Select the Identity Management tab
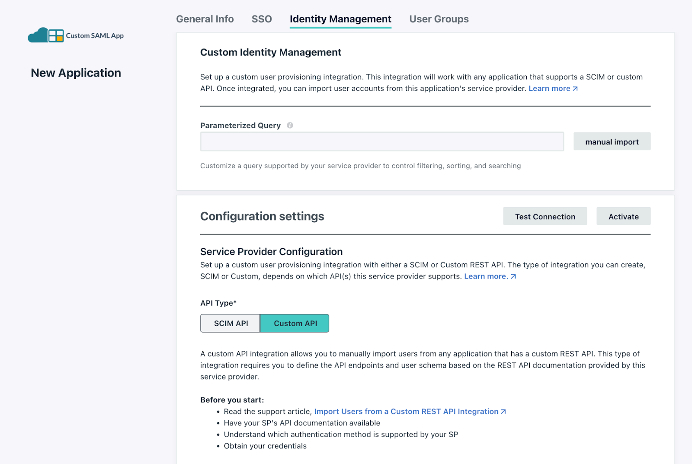 340,19
